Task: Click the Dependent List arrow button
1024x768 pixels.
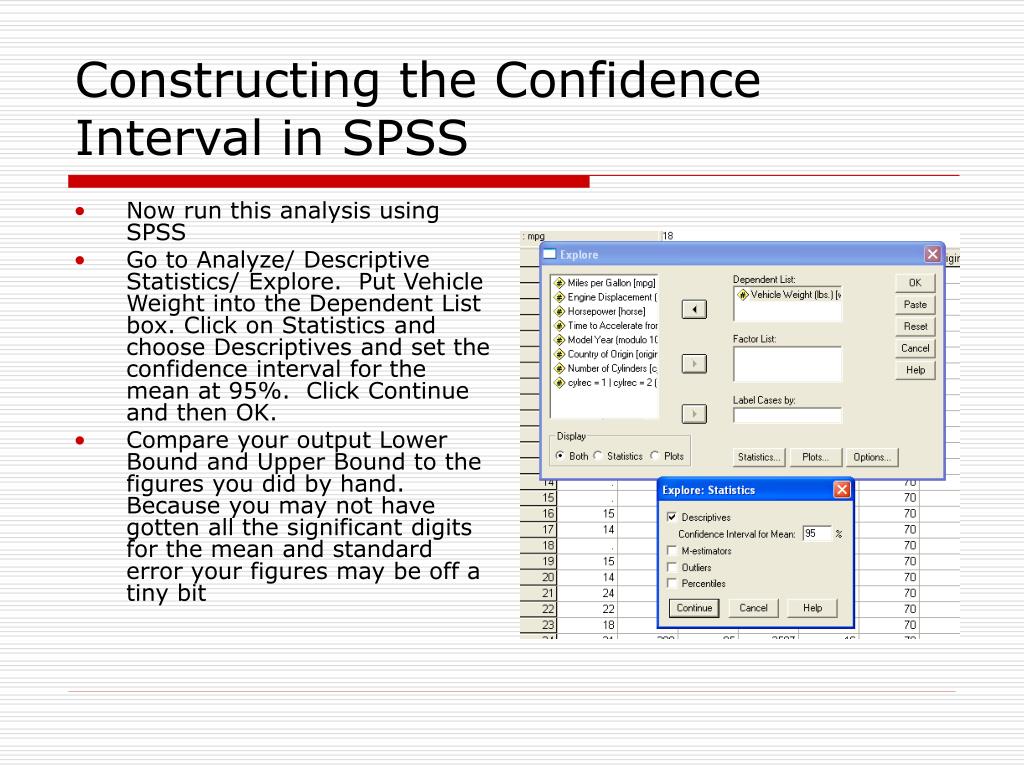Action: point(694,309)
